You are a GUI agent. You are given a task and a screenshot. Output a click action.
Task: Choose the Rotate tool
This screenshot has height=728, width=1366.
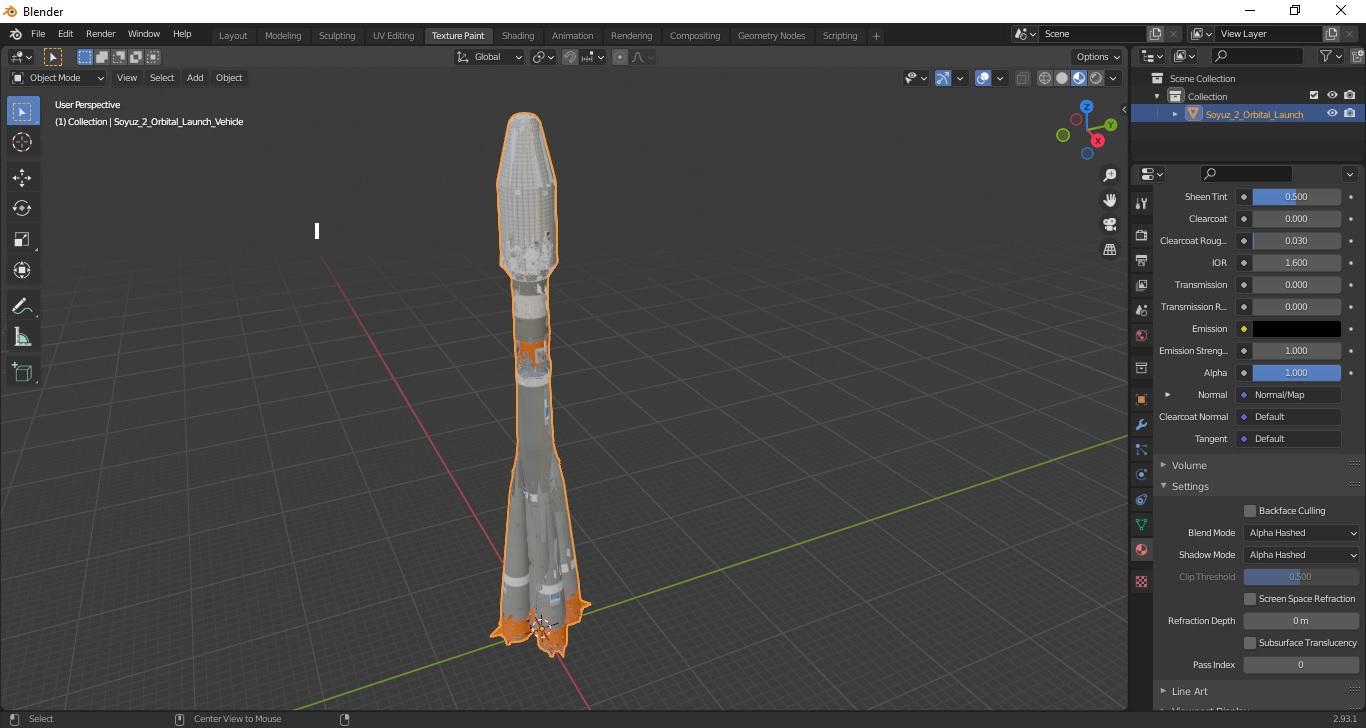click(x=23, y=209)
